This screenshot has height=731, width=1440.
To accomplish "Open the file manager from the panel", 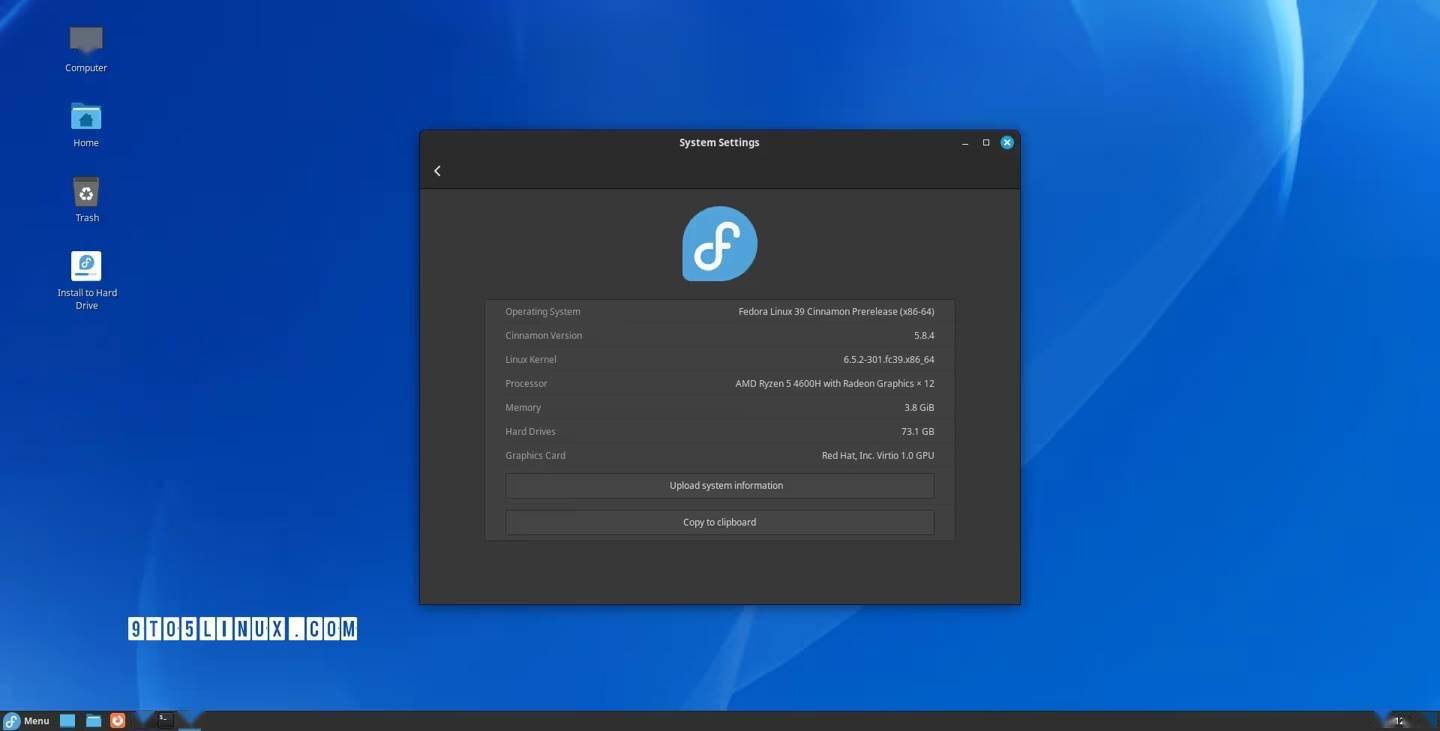I will click(93, 721).
